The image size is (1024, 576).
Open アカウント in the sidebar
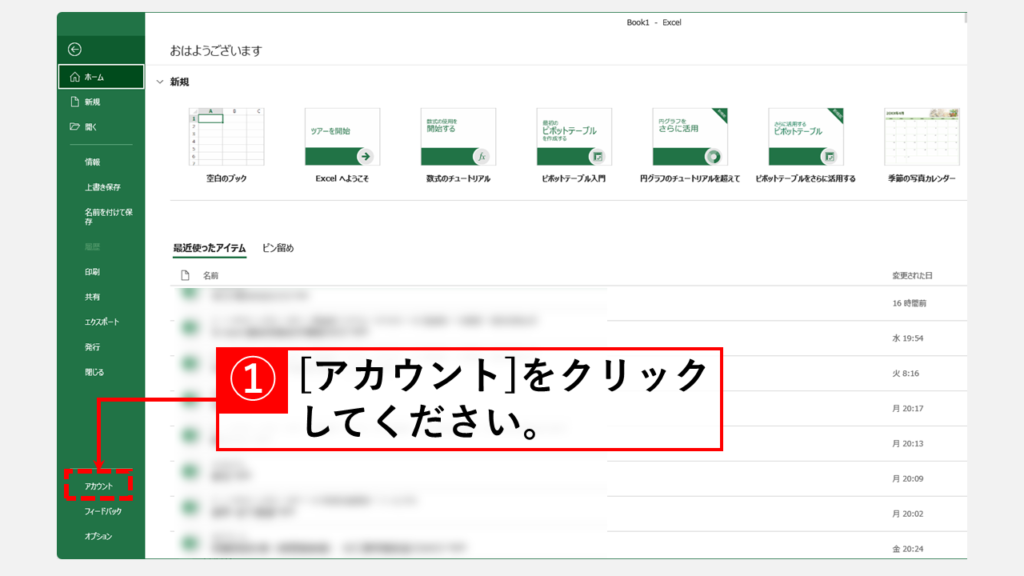pos(99,486)
